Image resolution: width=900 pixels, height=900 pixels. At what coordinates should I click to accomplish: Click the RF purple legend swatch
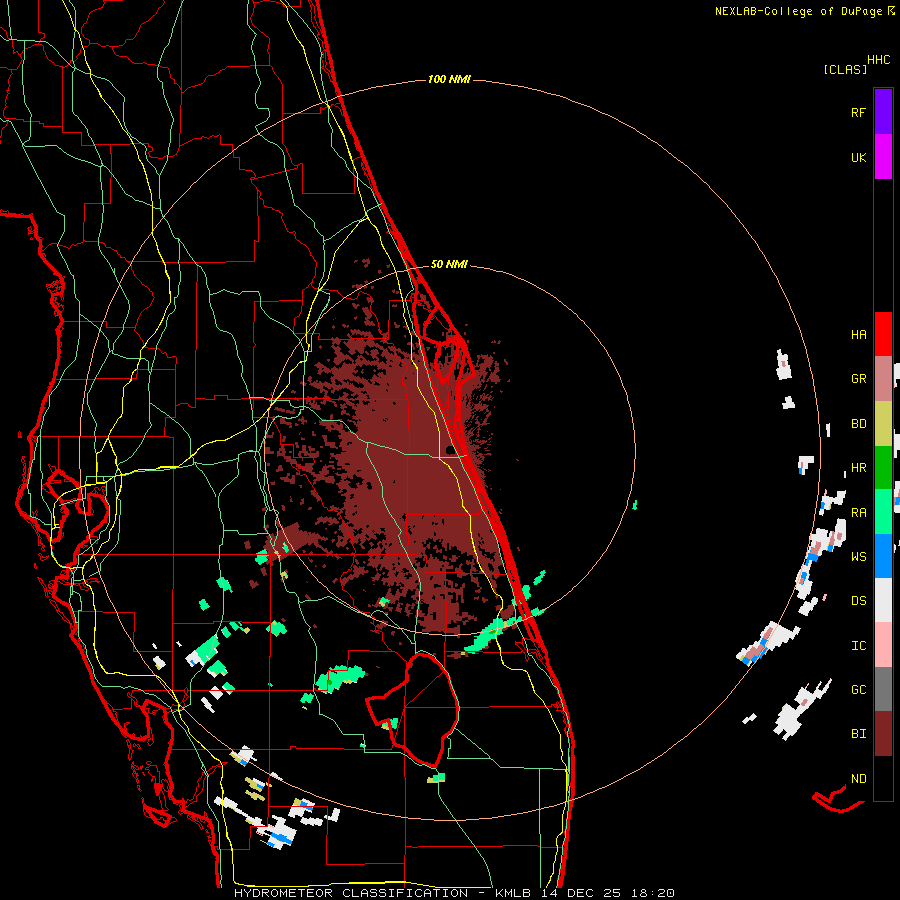[x=883, y=112]
